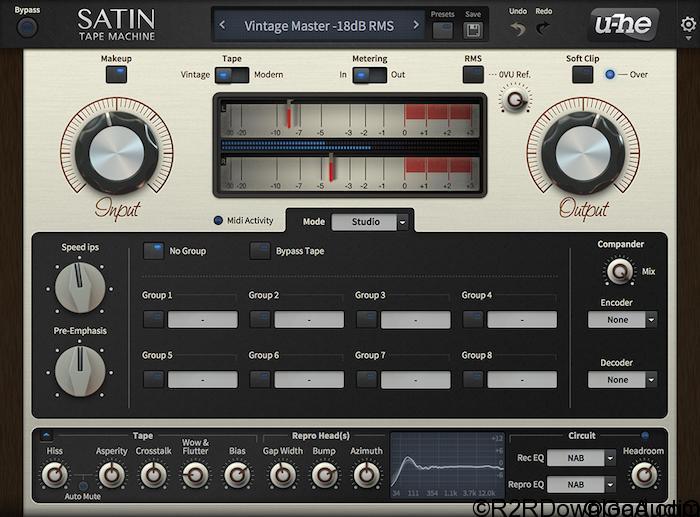Image resolution: width=700 pixels, height=517 pixels.
Task: Click the Bump knob
Action: [x=325, y=475]
